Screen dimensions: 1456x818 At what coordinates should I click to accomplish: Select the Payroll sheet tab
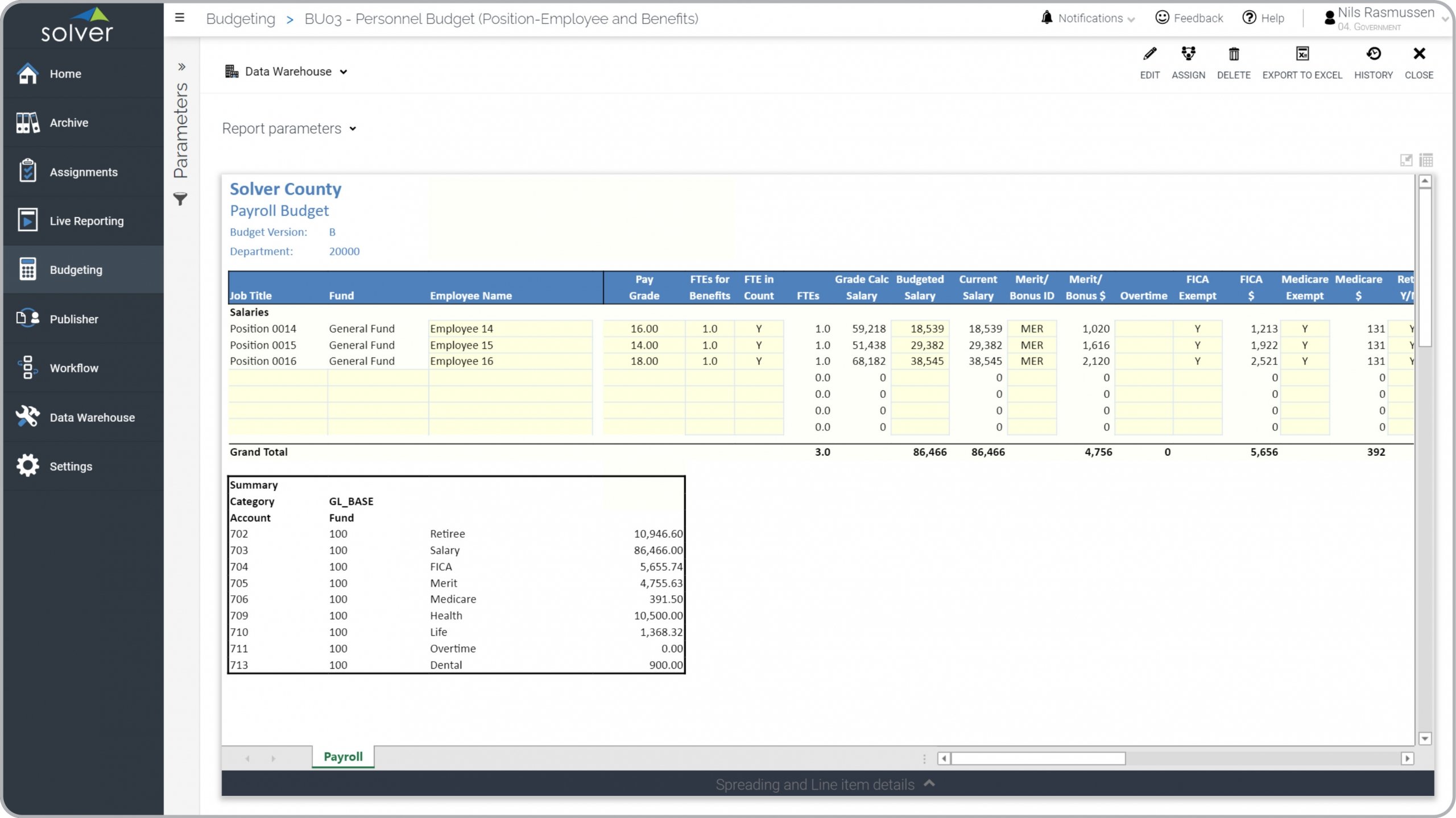343,757
